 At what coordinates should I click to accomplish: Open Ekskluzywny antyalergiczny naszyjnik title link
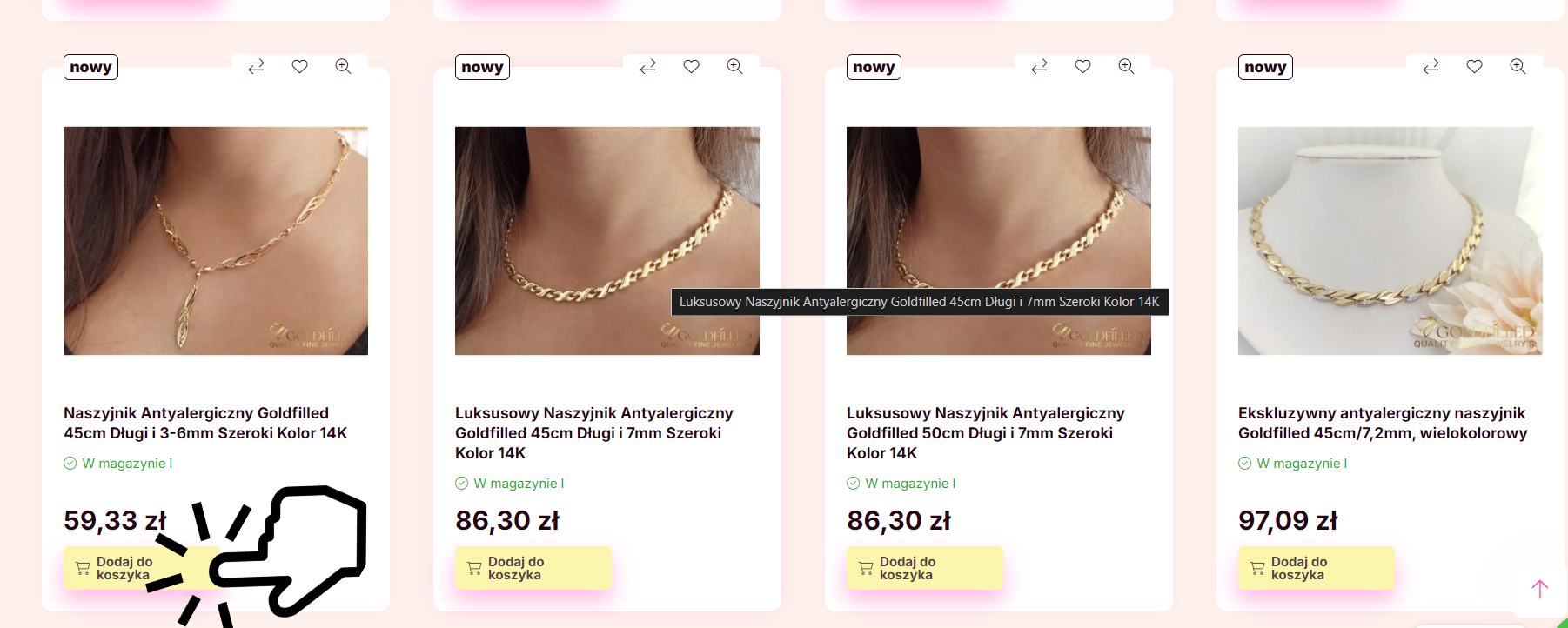(1383, 423)
